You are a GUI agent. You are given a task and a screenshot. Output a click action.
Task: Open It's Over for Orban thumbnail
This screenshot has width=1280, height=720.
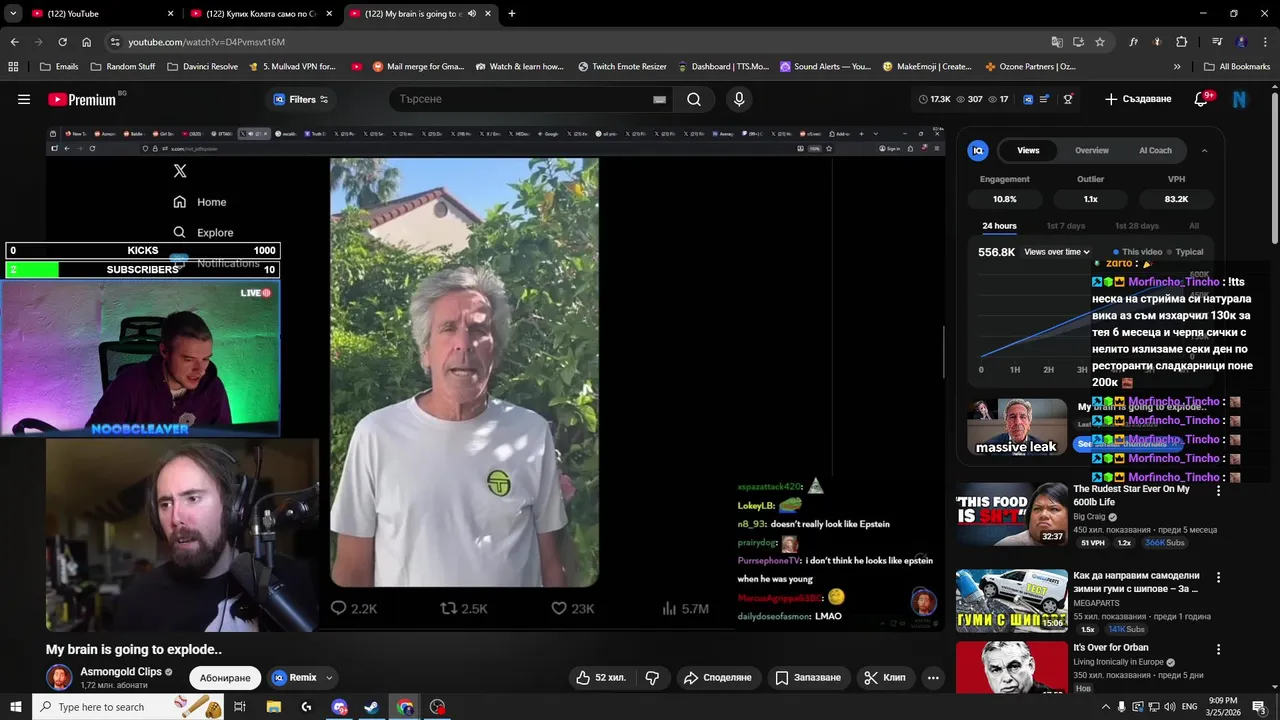coord(1011,668)
